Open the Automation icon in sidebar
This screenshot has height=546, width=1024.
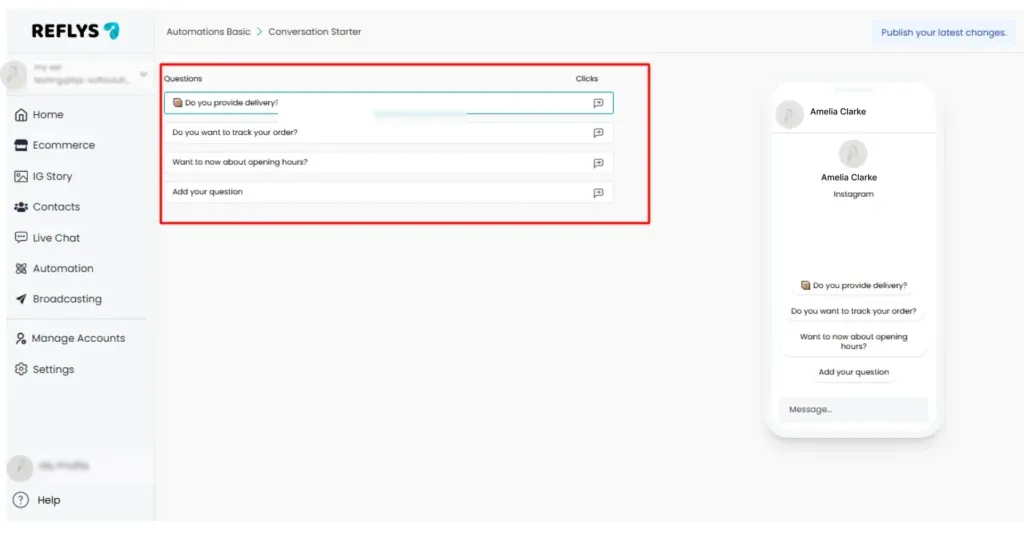[21, 268]
